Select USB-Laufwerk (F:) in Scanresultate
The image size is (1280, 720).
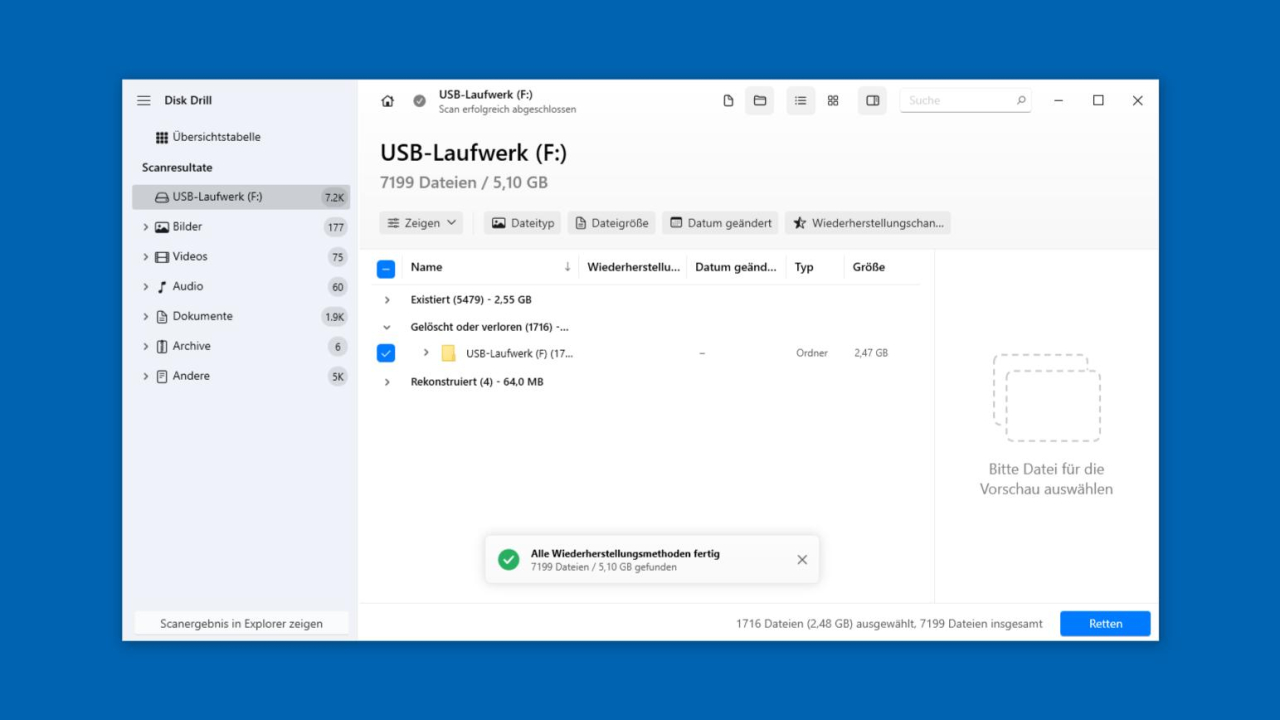point(241,197)
